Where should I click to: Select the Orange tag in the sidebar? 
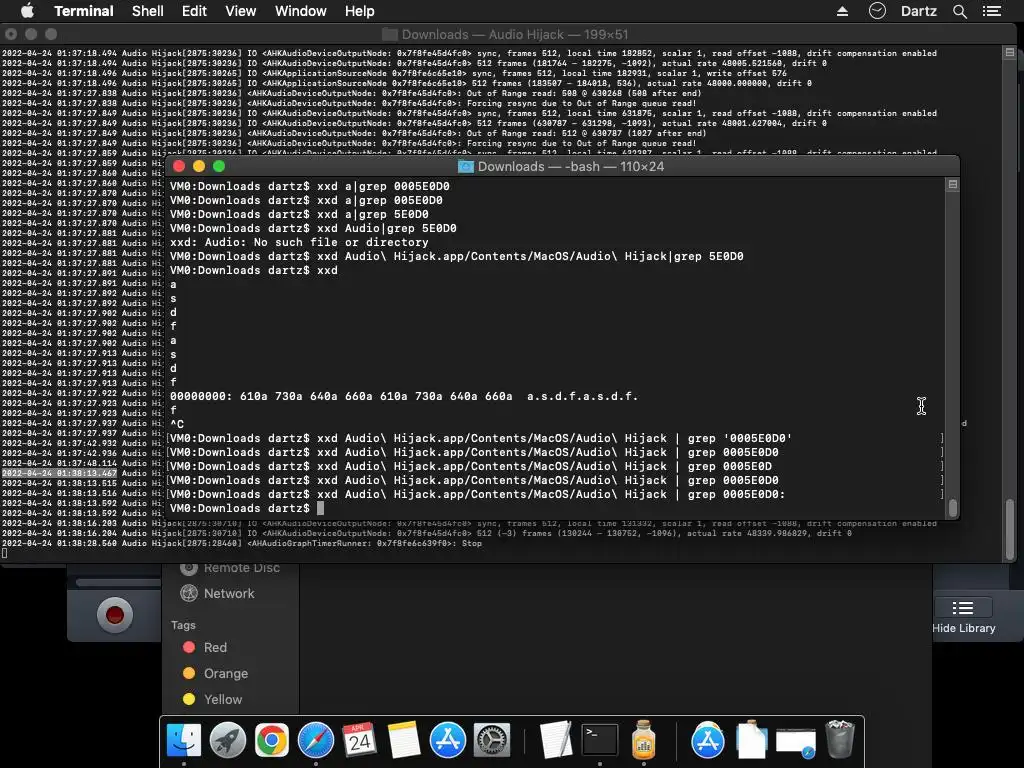point(225,673)
